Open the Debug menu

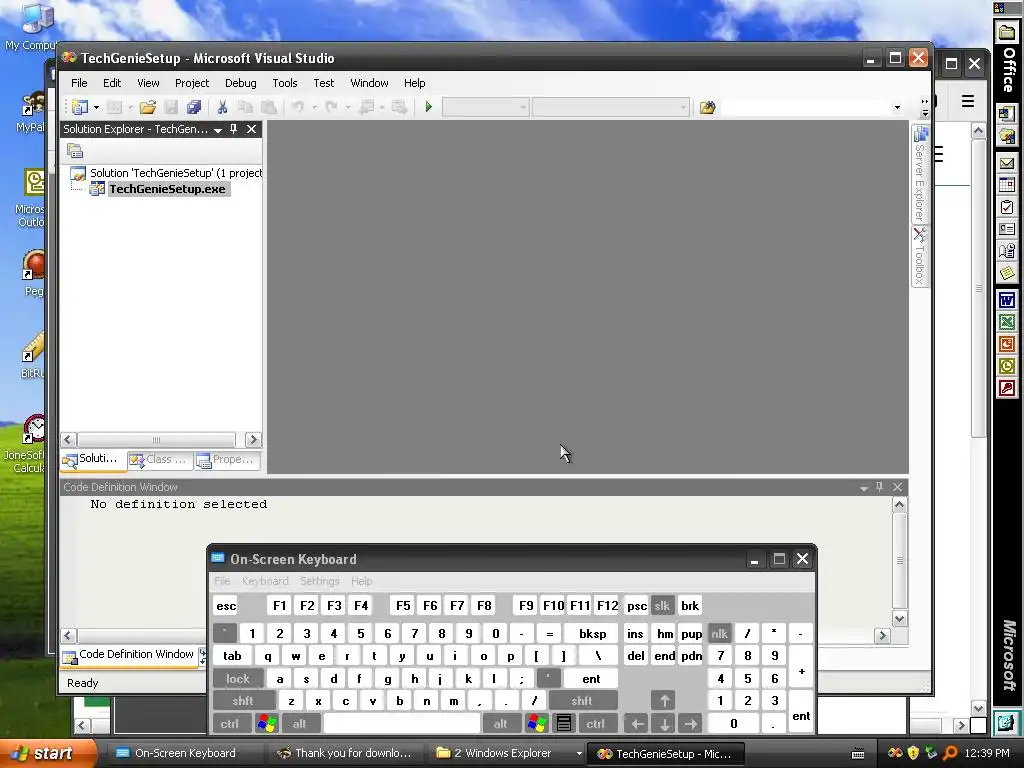tap(240, 83)
